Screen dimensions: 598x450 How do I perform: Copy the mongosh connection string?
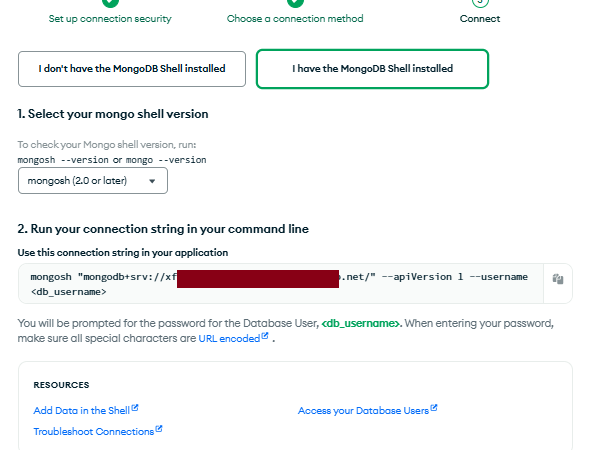[558, 279]
